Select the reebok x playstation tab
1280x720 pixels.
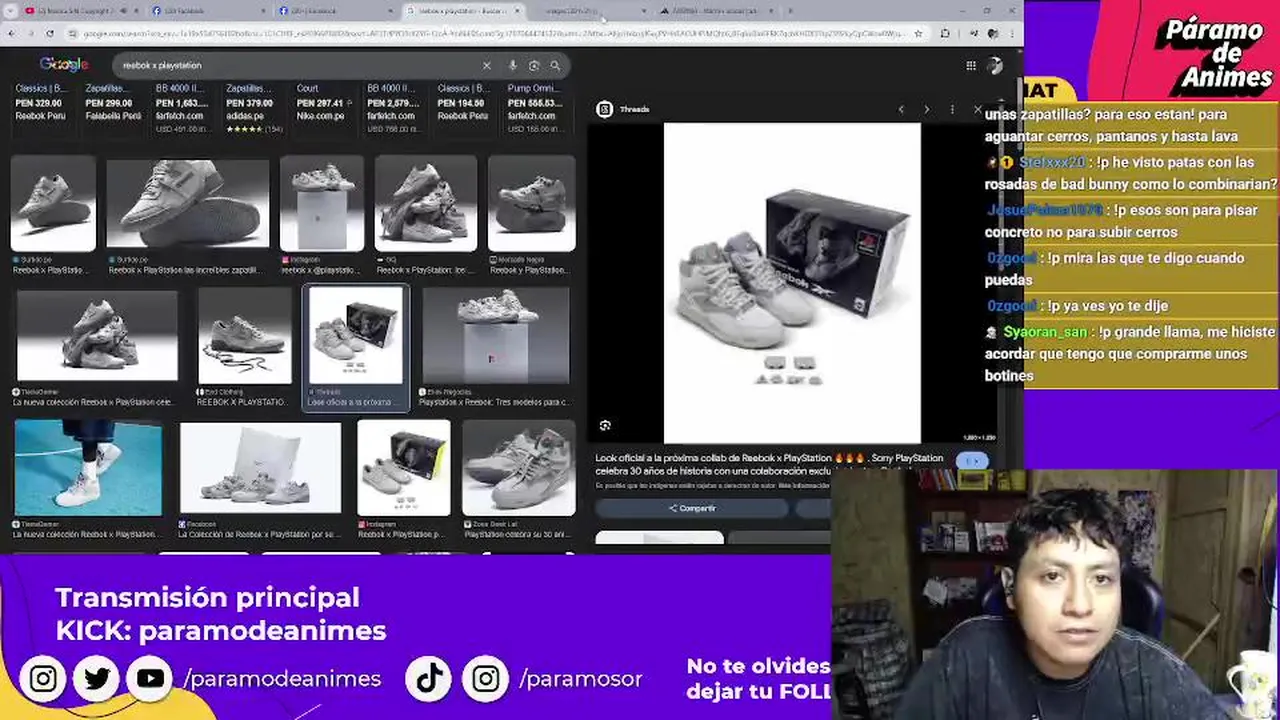pos(462,10)
